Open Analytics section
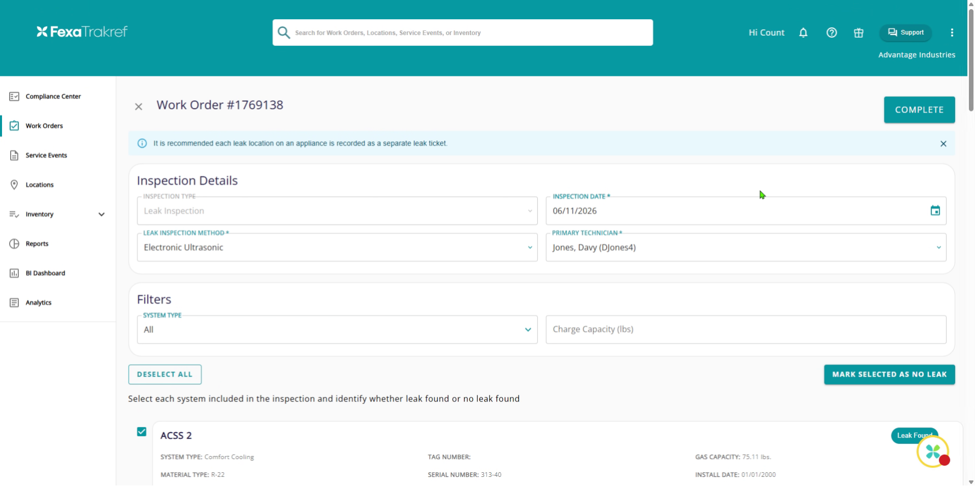The width and height of the screenshot is (975, 486). pyautogui.click(x=39, y=303)
